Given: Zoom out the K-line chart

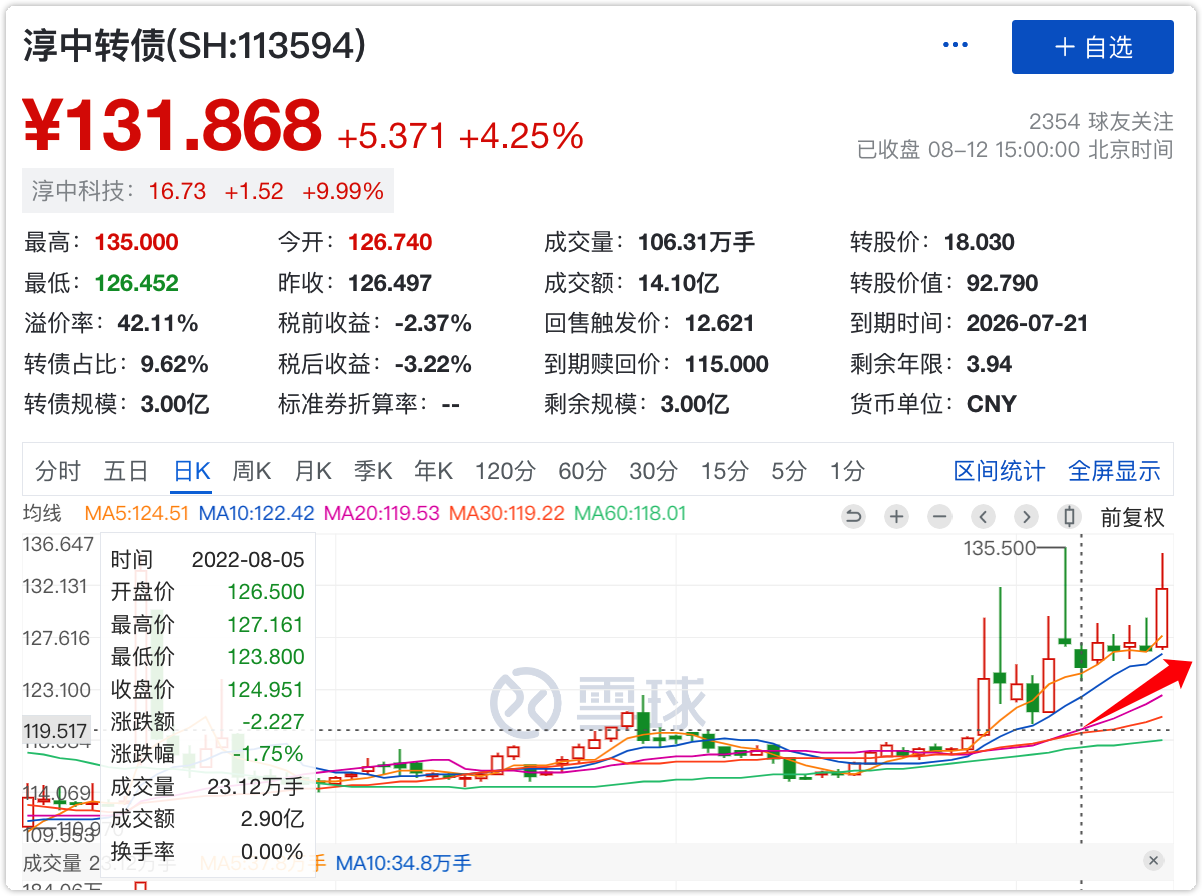Looking at the screenshot, I should (939, 517).
